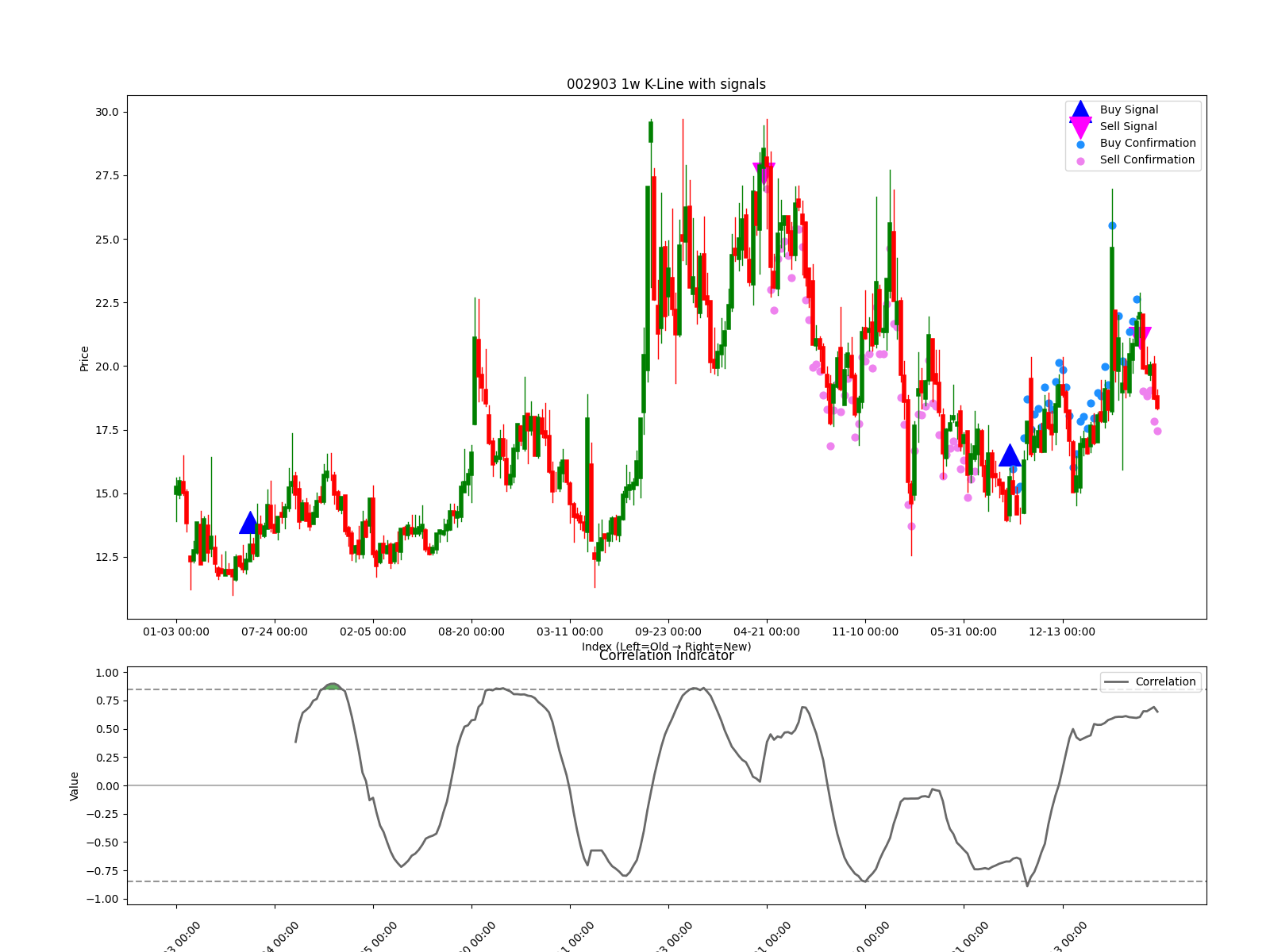This screenshot has width=1270, height=952.
Task: Click the violet dot icon in legend
Action: point(1080,161)
